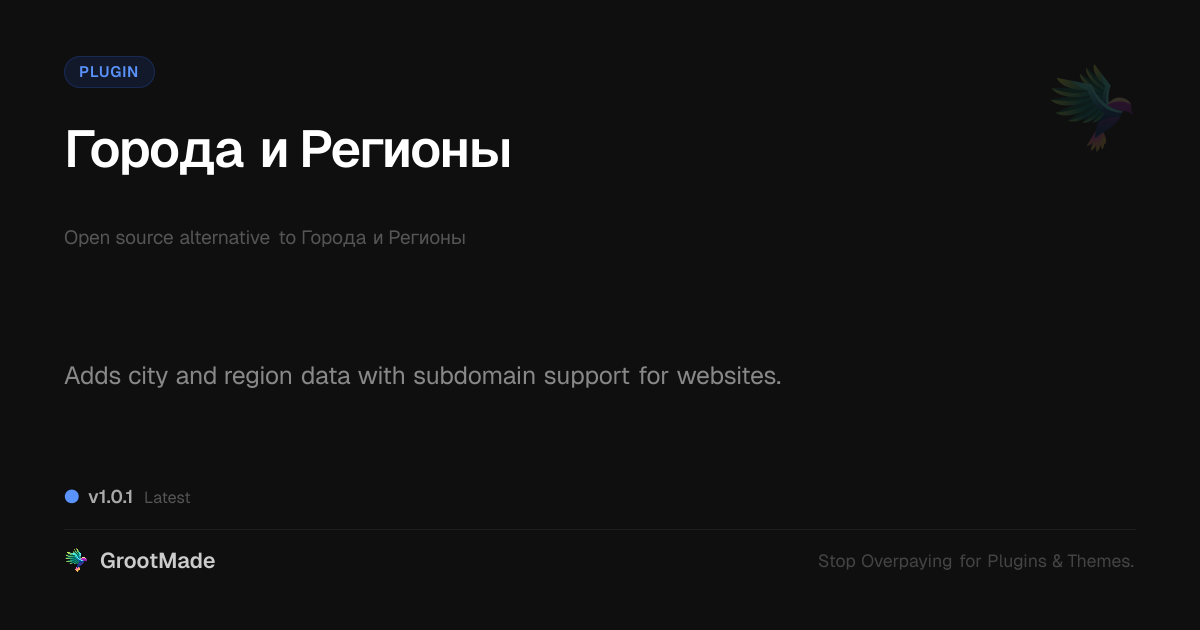Click "Stop Overpaying" in the footer tagline
1200x630 pixels.
pyautogui.click(x=885, y=561)
